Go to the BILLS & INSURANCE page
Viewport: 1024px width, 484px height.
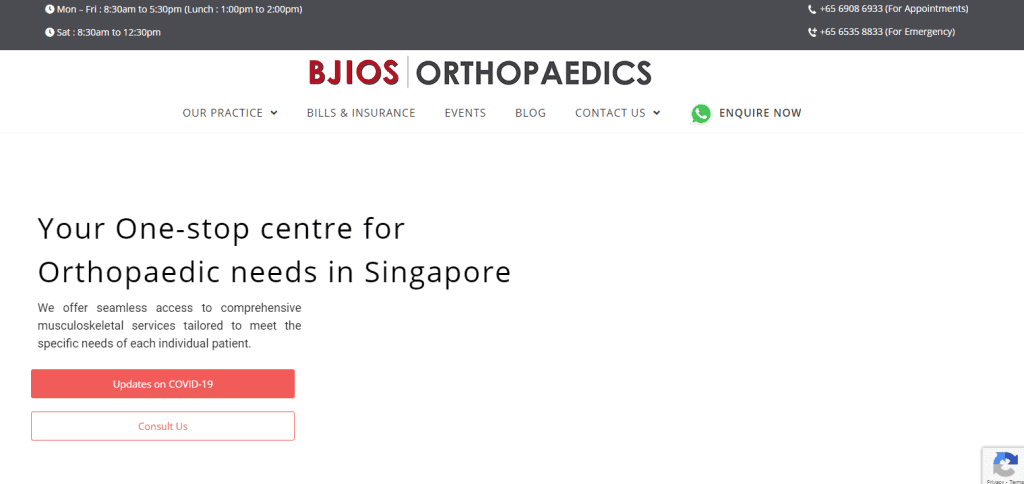click(x=361, y=113)
